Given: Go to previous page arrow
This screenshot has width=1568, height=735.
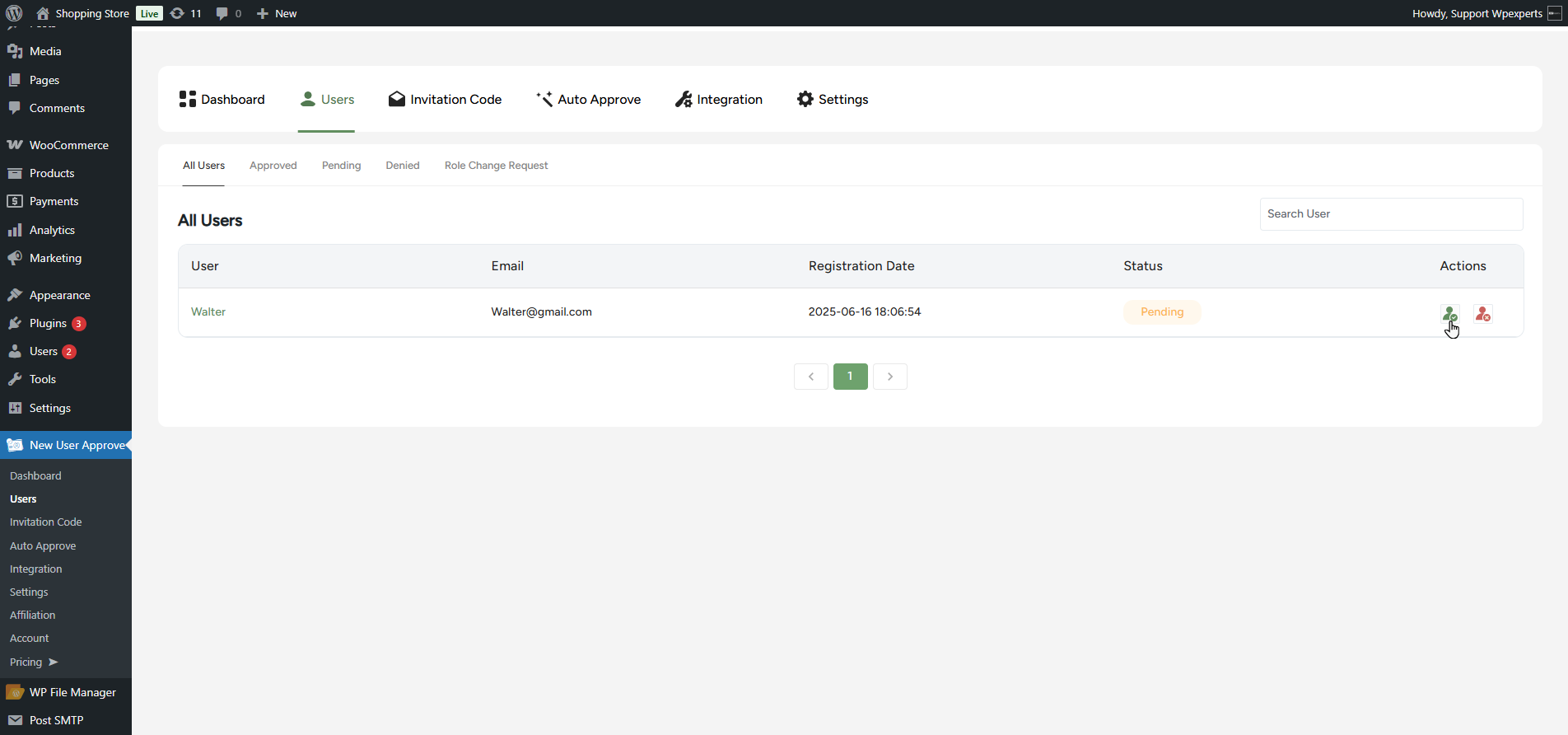Looking at the screenshot, I should (811, 377).
